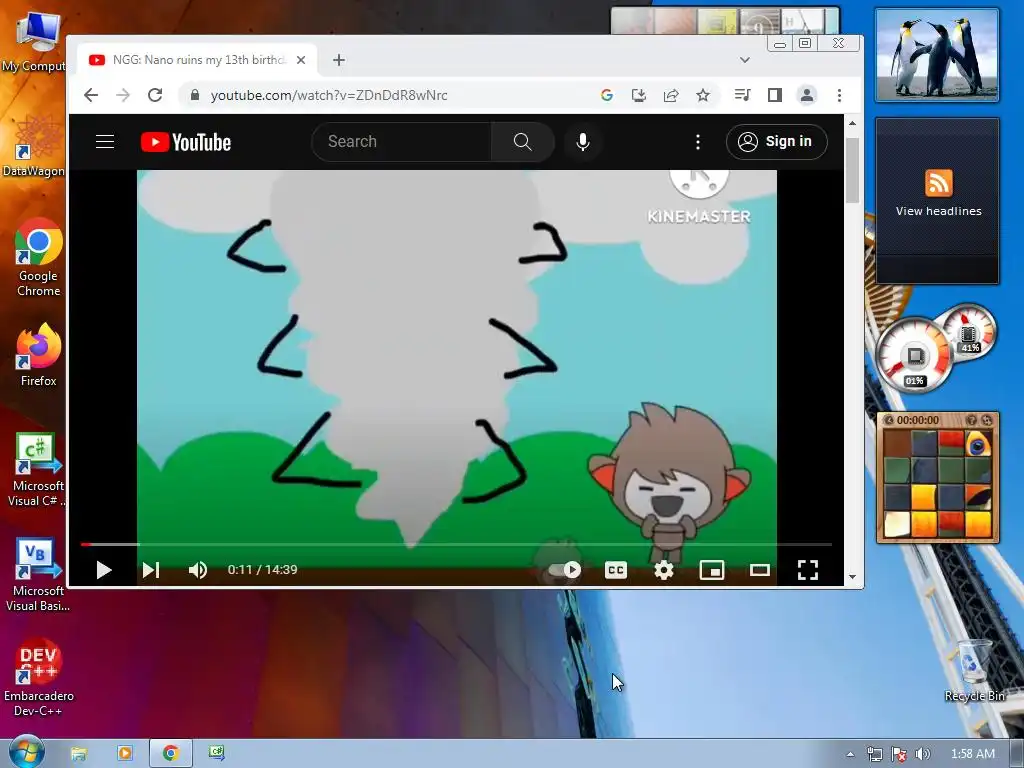The width and height of the screenshot is (1024, 768).
Task: Select the Microsoft Visual Basic shortcut
Action: click(x=38, y=575)
